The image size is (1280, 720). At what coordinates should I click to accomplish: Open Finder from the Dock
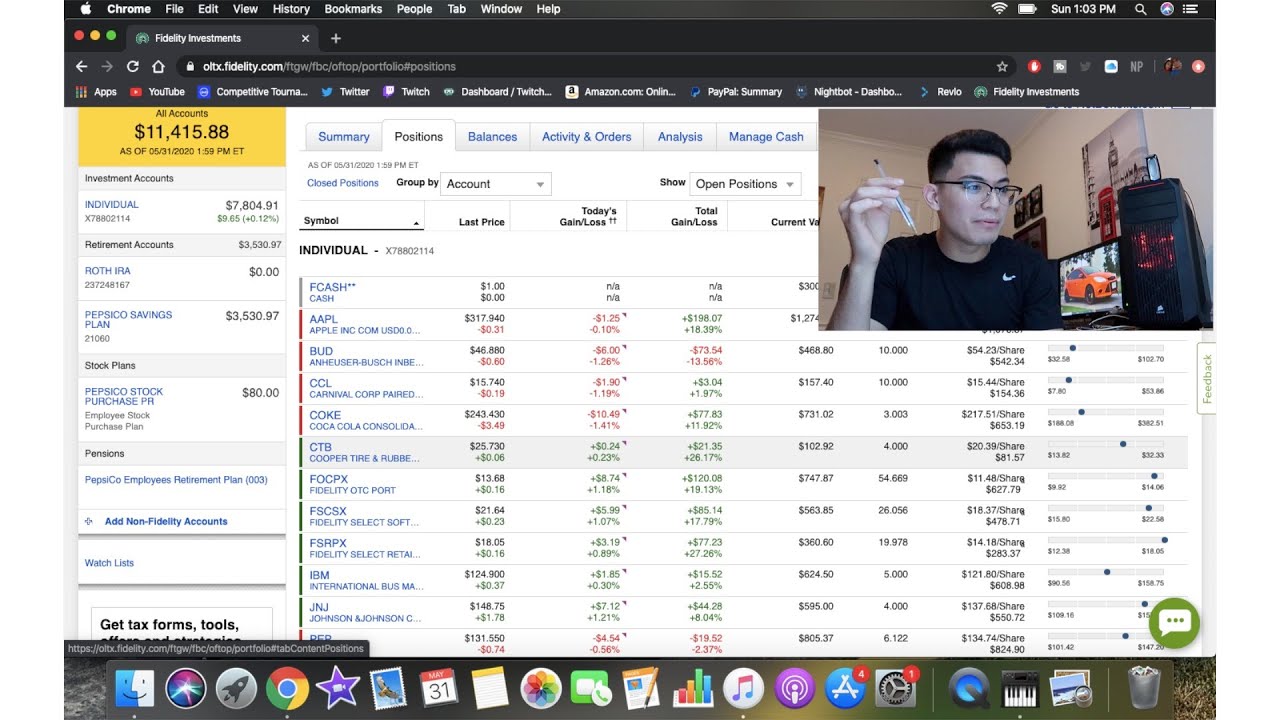(134, 689)
